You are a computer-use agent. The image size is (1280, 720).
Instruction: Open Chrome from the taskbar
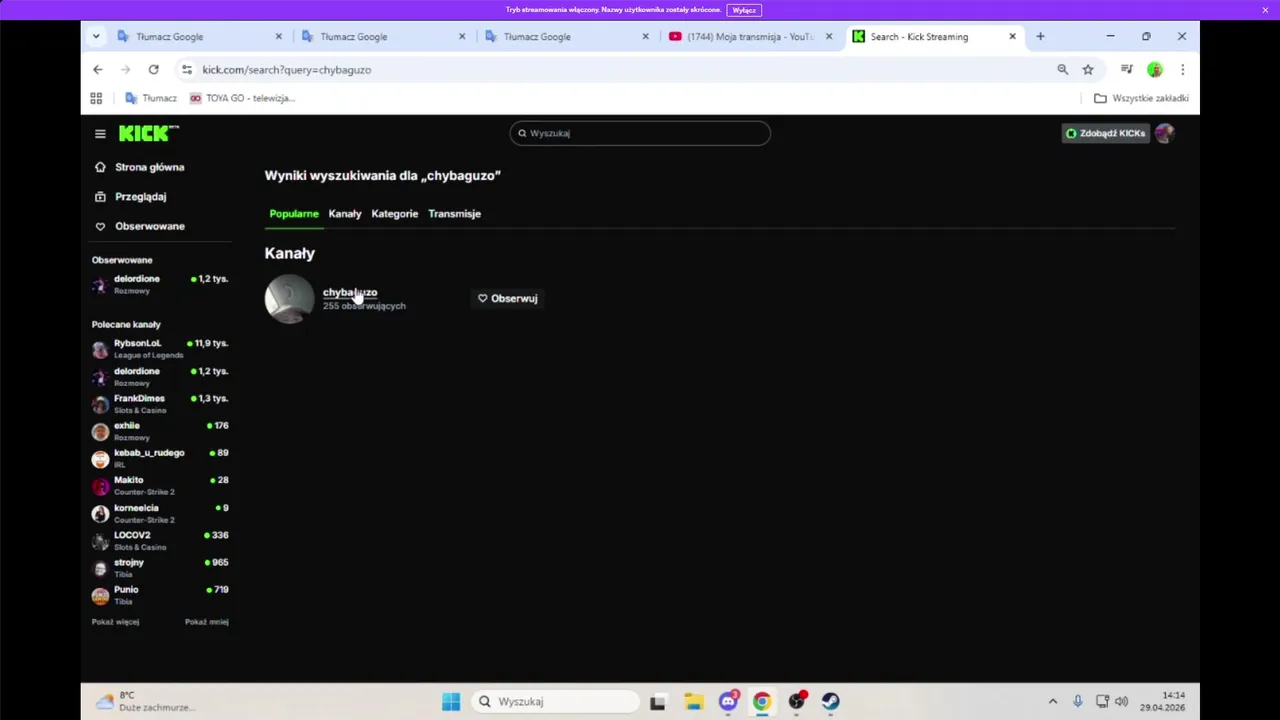tap(762, 701)
